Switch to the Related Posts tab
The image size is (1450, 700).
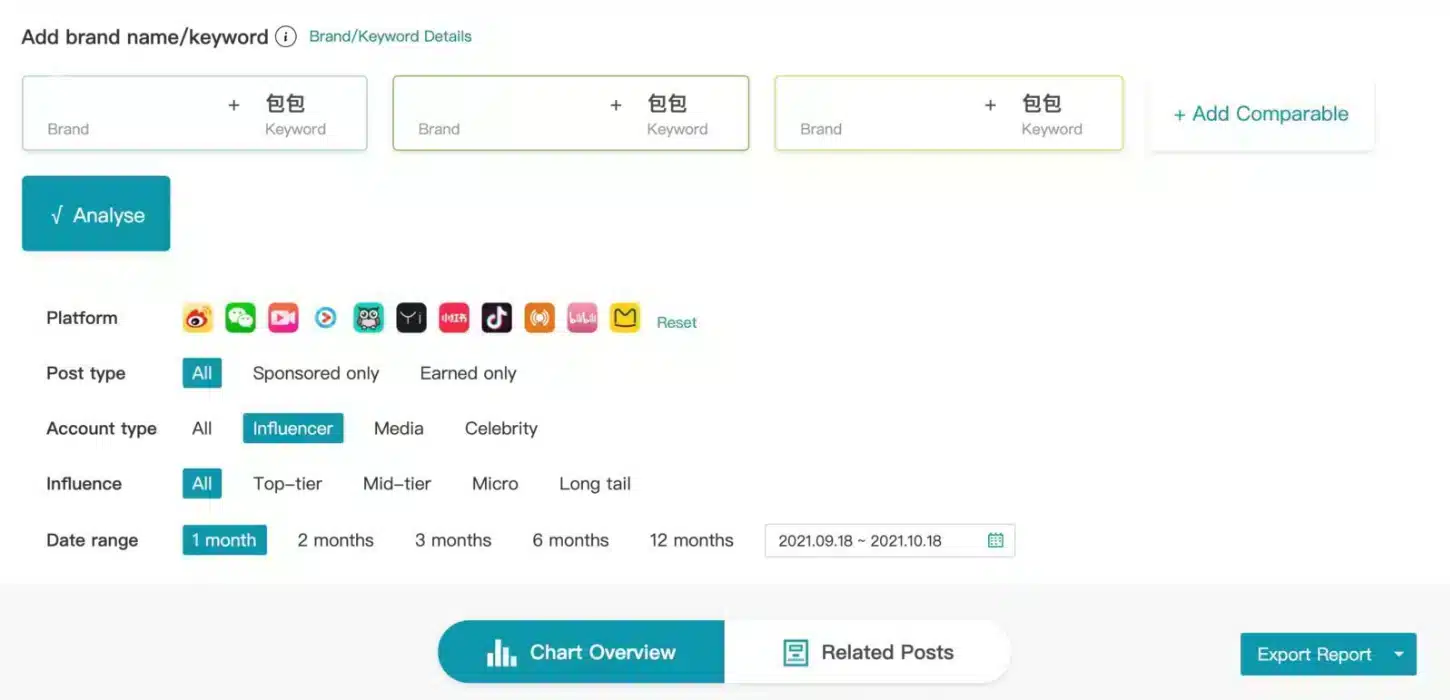(x=867, y=653)
